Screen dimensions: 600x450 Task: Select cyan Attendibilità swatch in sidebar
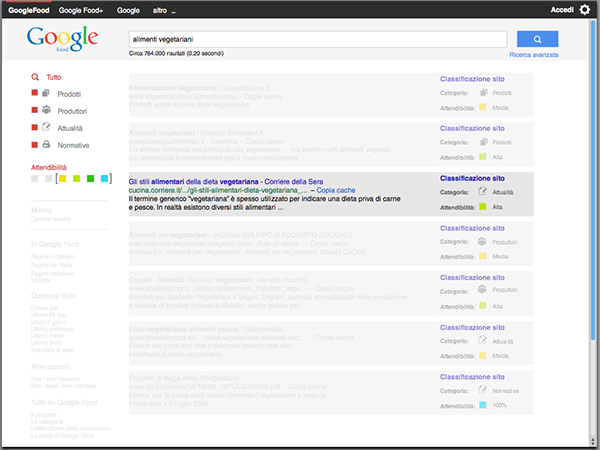(104, 178)
